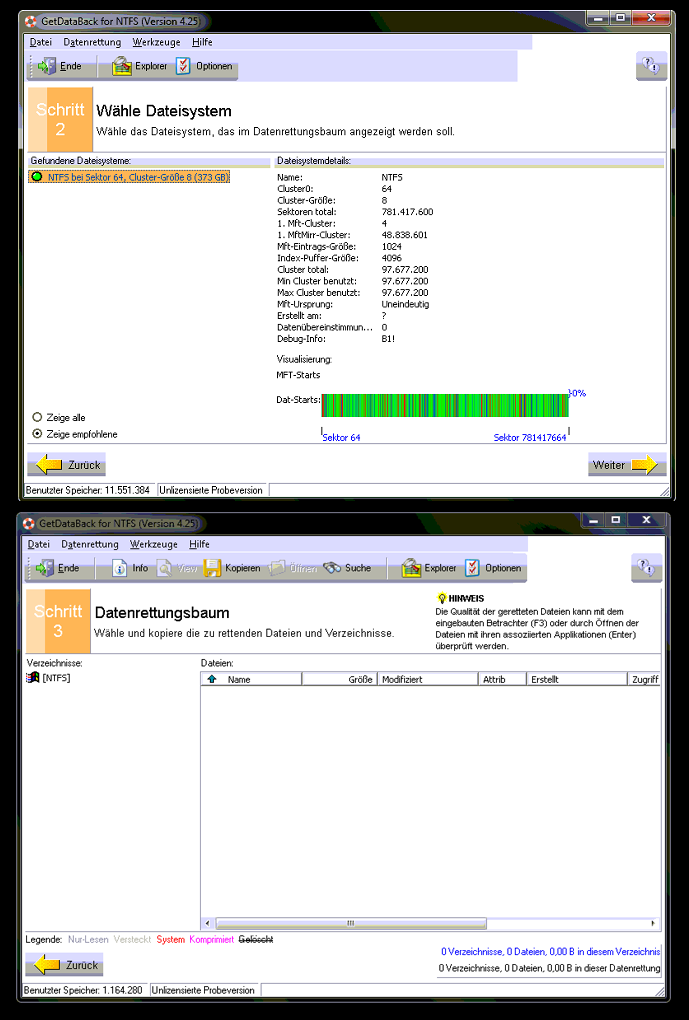Open Hilfe menu in Schritt 3 window
The height and width of the screenshot is (1020, 689).
[199, 544]
